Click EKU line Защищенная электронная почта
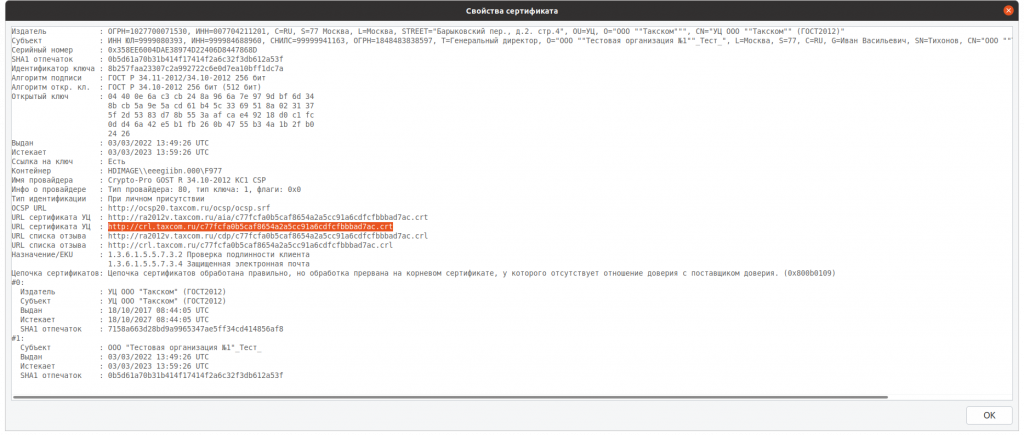This screenshot has height=436, width=1024. [208, 264]
